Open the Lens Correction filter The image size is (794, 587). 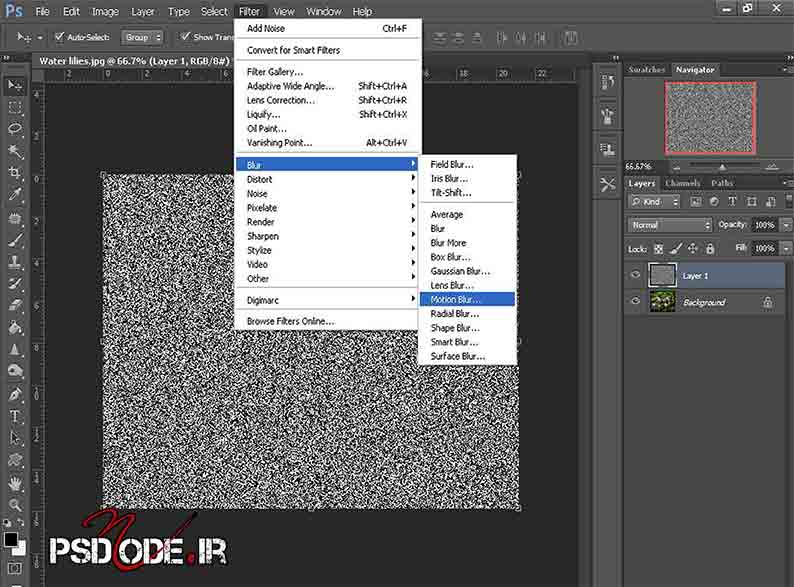click(327, 100)
